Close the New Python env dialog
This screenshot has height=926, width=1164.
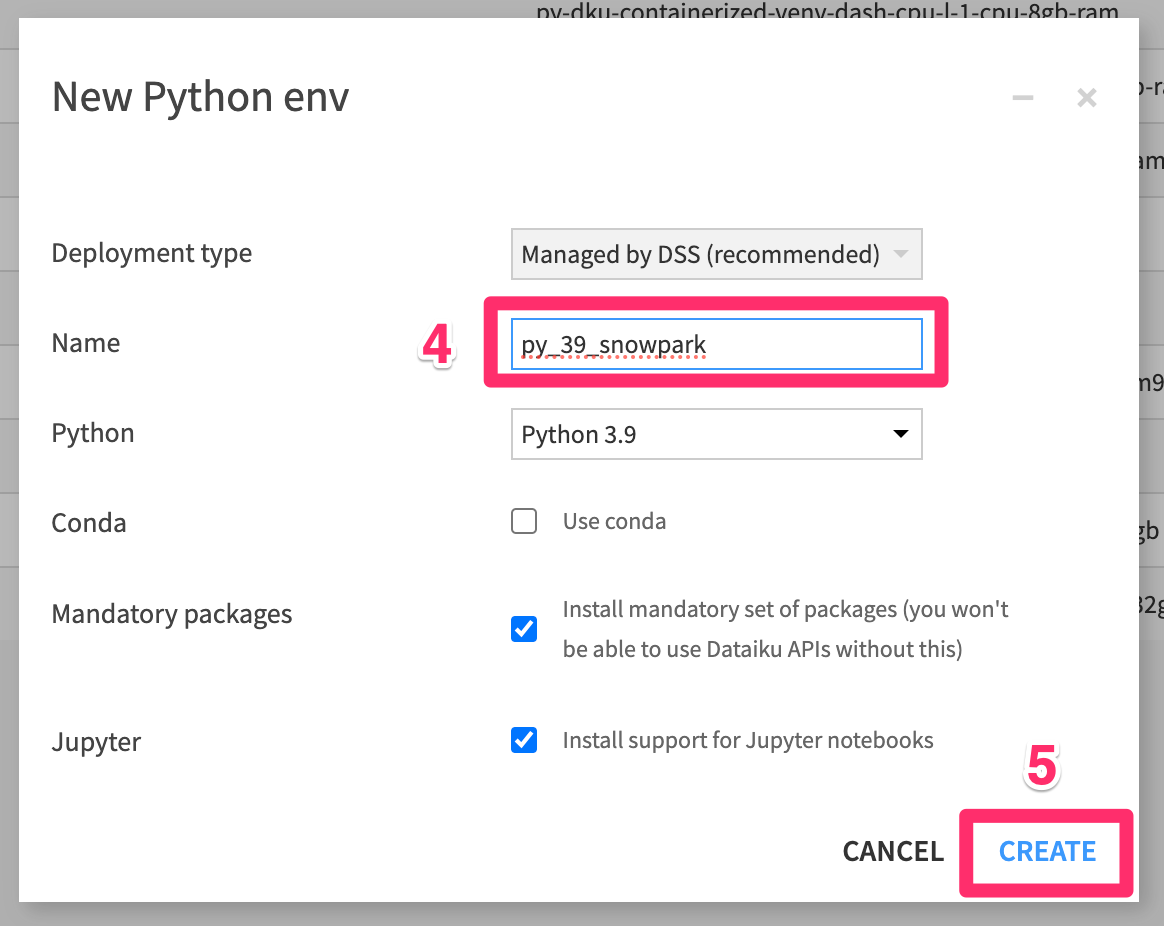pos(1087,98)
